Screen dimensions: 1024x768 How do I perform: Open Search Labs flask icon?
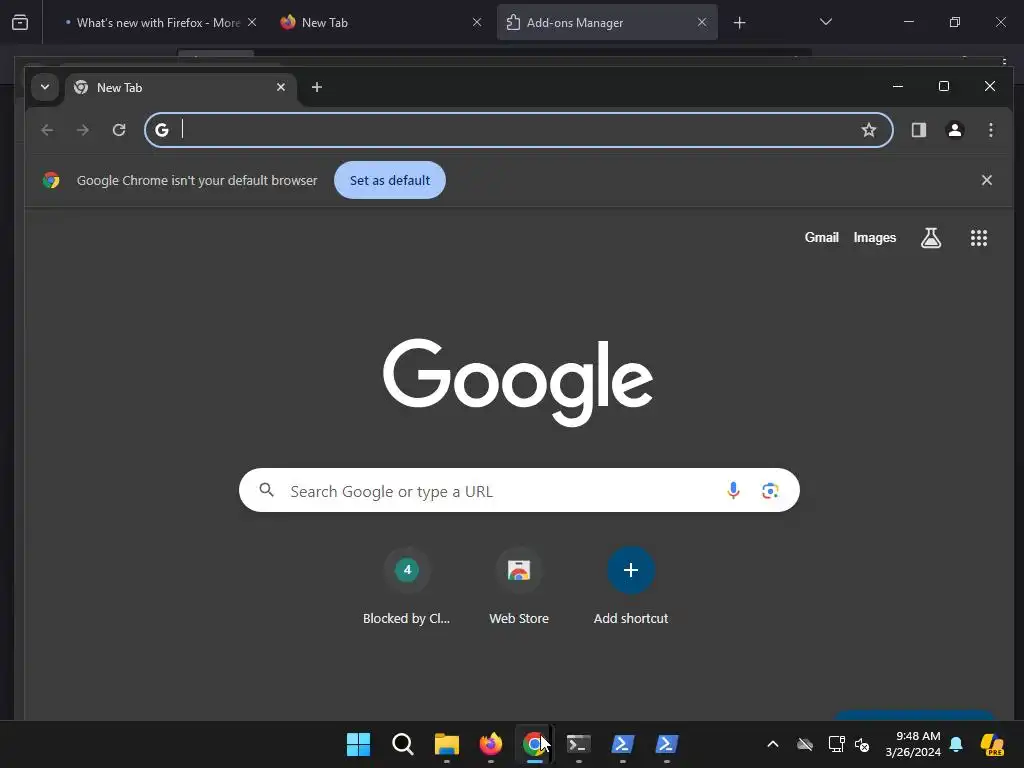(931, 238)
